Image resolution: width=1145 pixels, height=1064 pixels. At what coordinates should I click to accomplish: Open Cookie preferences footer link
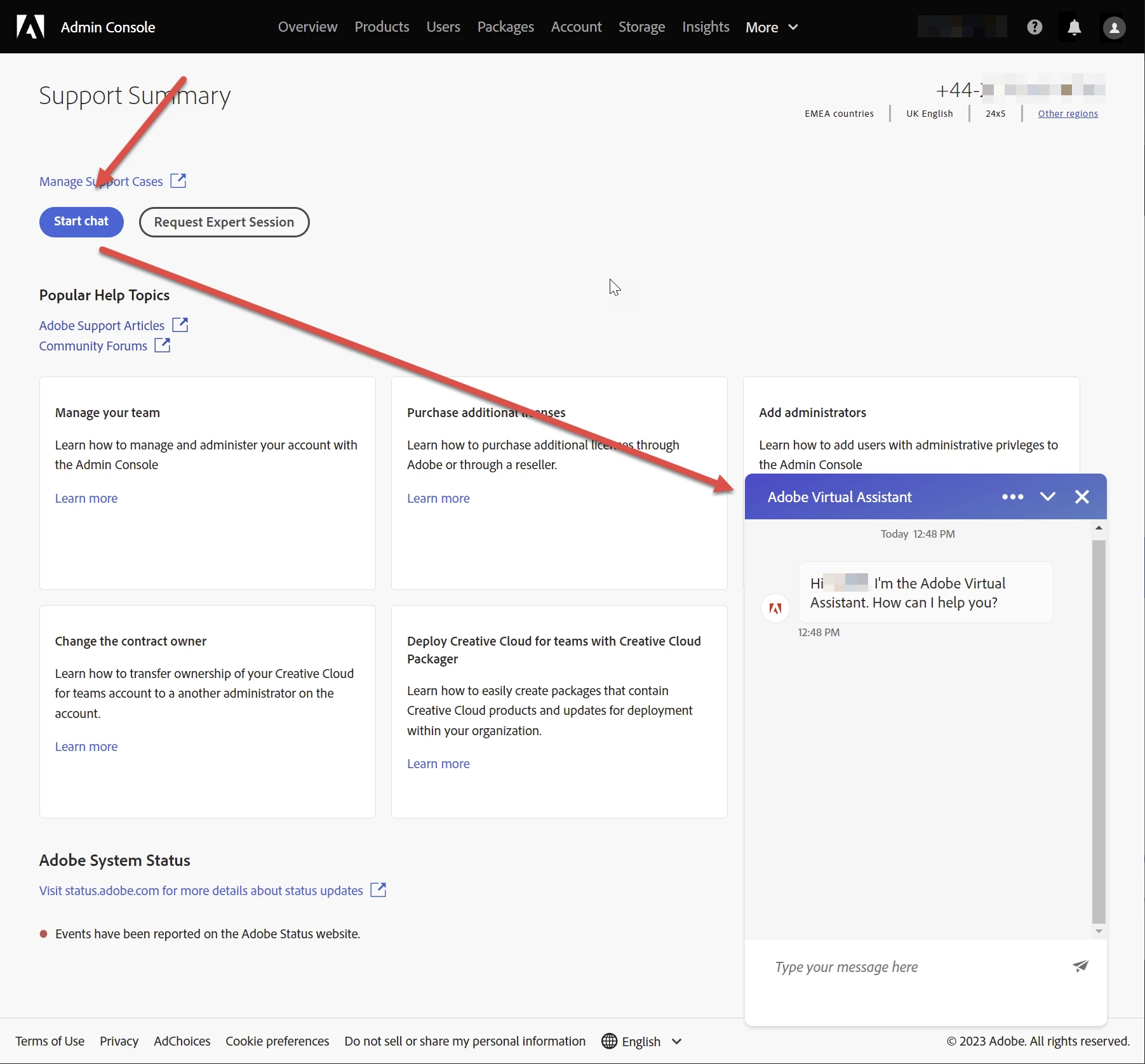[277, 1041]
